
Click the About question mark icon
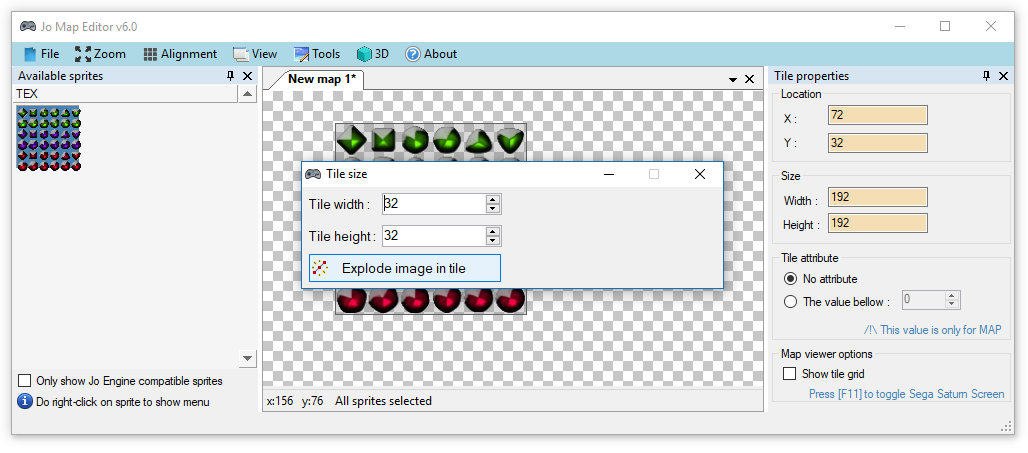[x=412, y=54]
